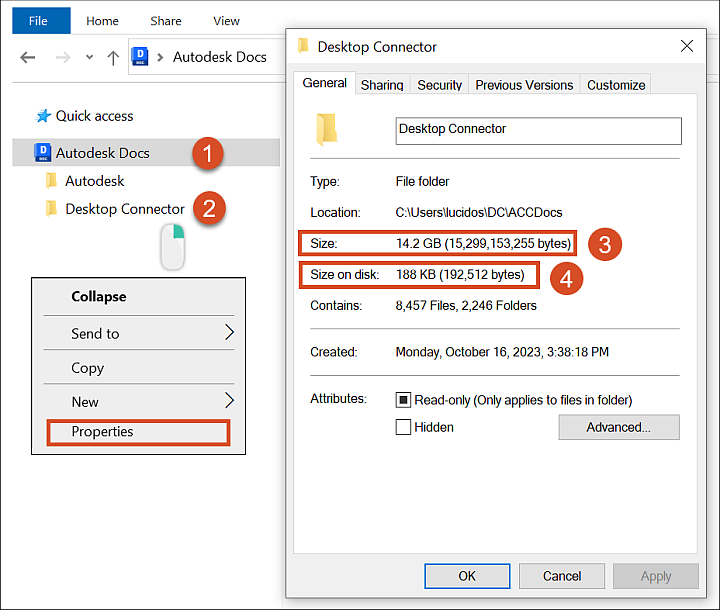Confirm the dialog with OK
Viewport: 720px width, 610px height.
pyautogui.click(x=467, y=576)
